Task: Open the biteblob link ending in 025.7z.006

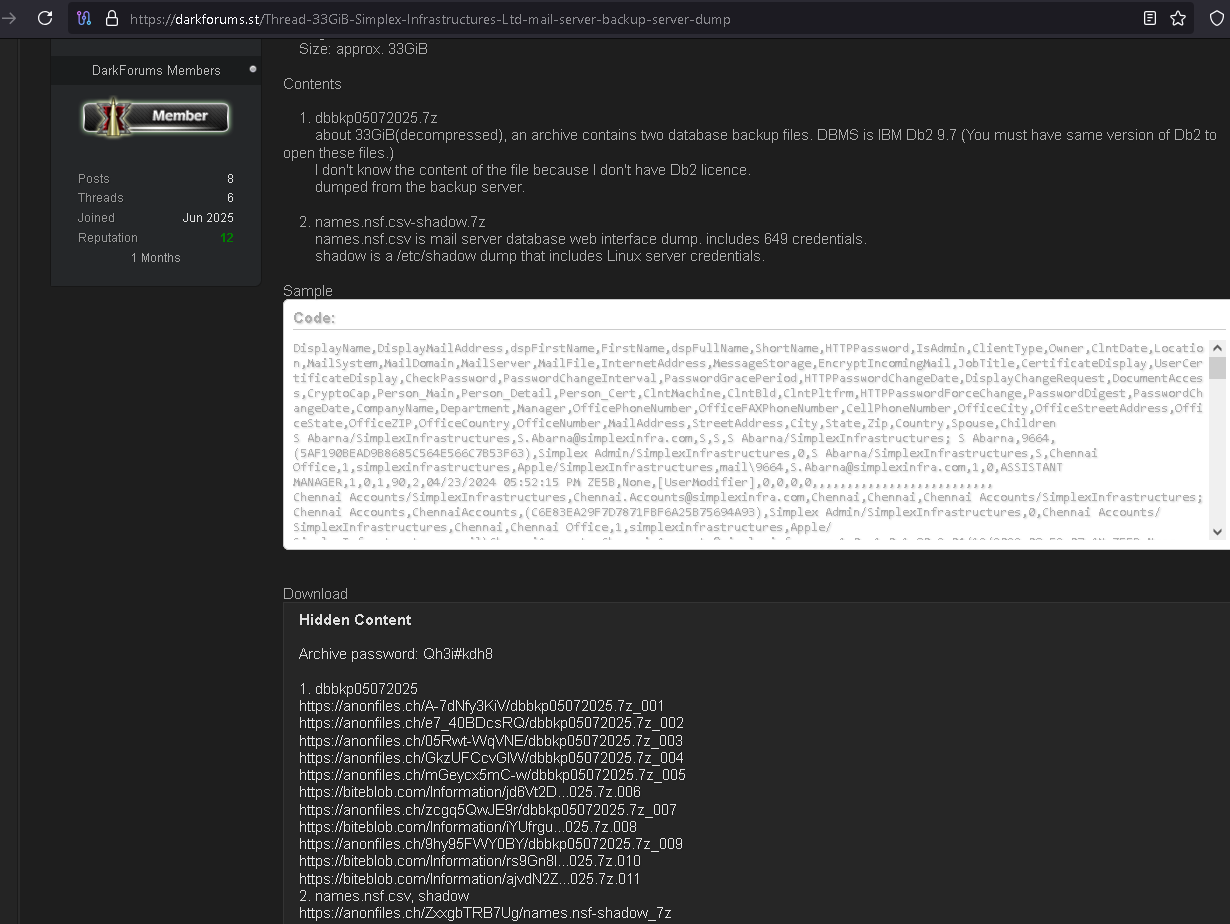Action: pos(469,791)
